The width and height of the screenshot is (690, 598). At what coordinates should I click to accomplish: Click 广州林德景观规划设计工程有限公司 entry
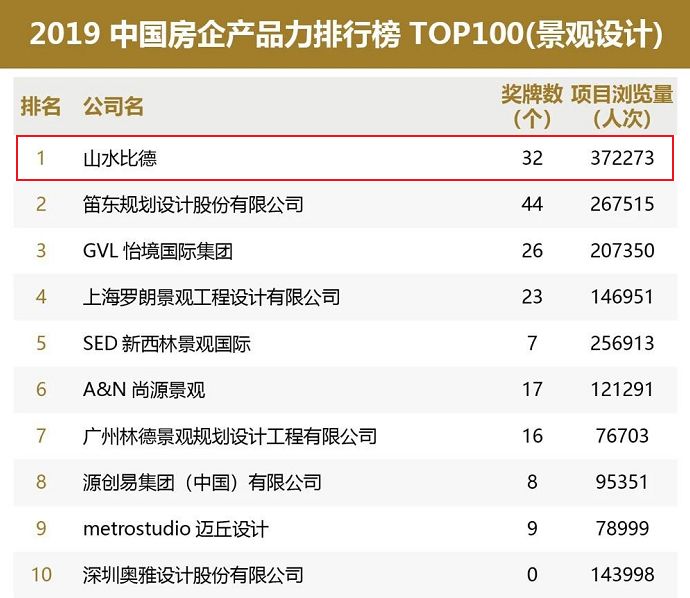tap(230, 436)
